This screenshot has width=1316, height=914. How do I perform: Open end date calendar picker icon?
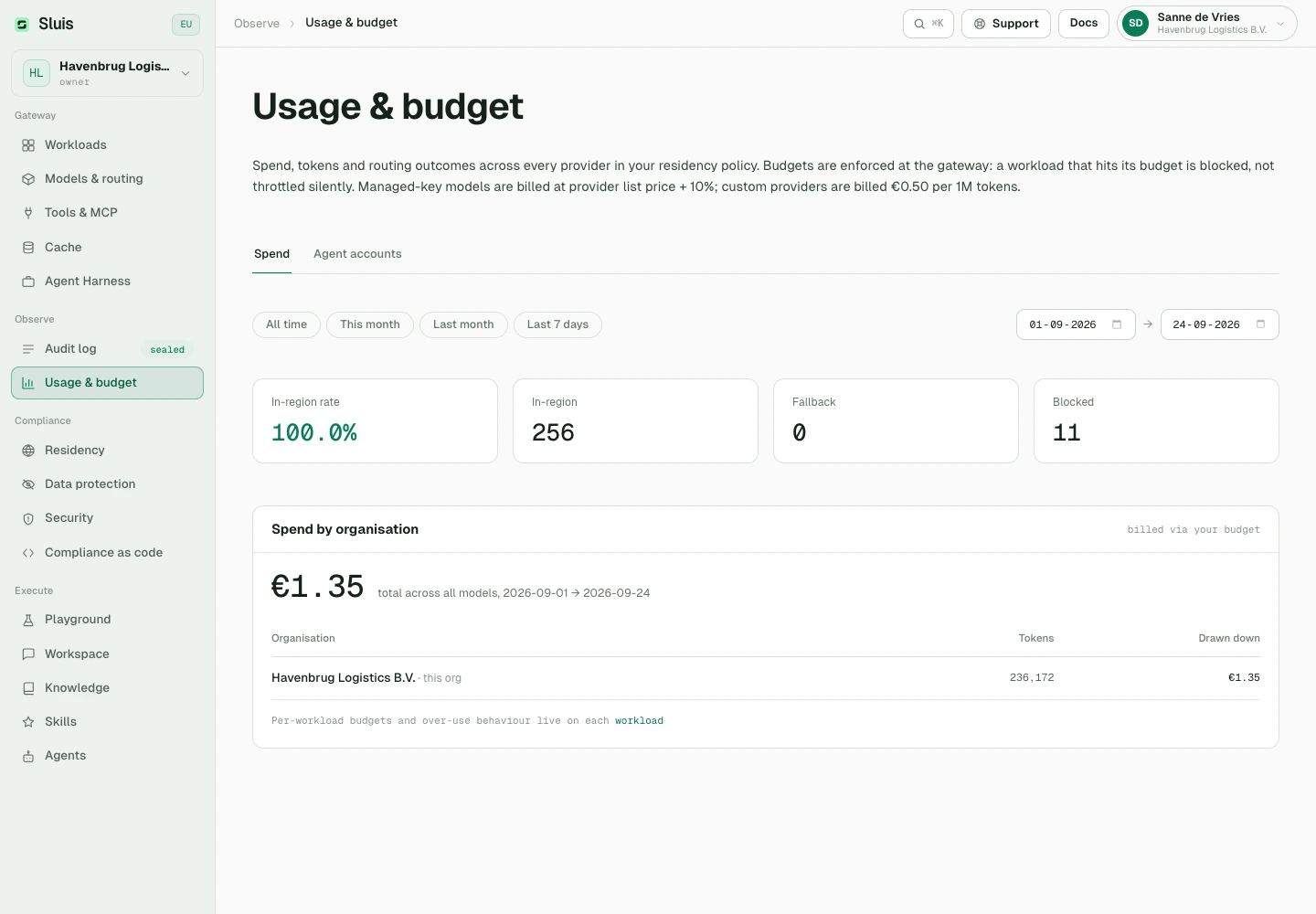click(1261, 324)
